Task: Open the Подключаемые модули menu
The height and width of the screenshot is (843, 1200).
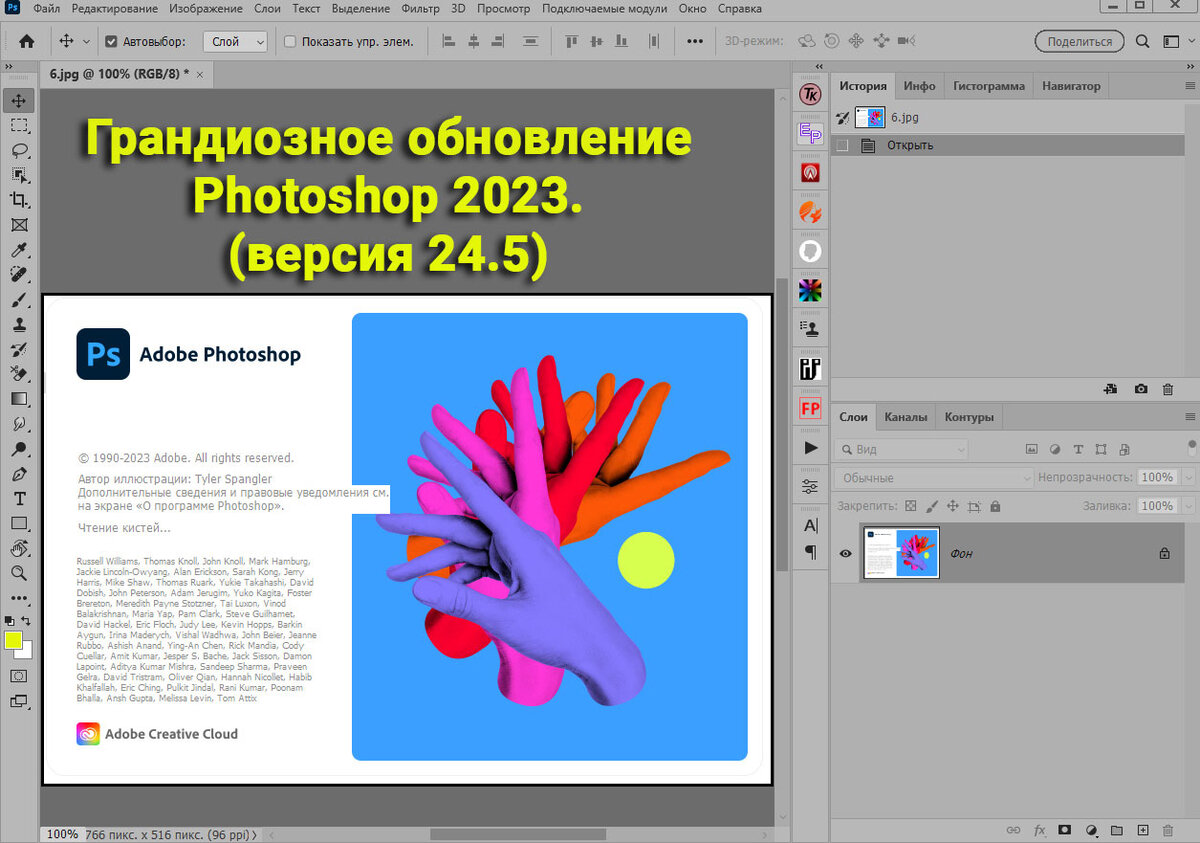Action: click(x=604, y=8)
